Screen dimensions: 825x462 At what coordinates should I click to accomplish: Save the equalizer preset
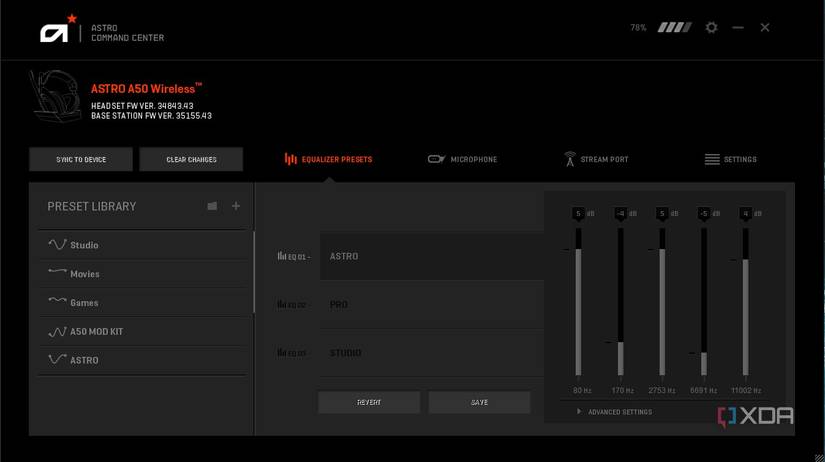479,402
